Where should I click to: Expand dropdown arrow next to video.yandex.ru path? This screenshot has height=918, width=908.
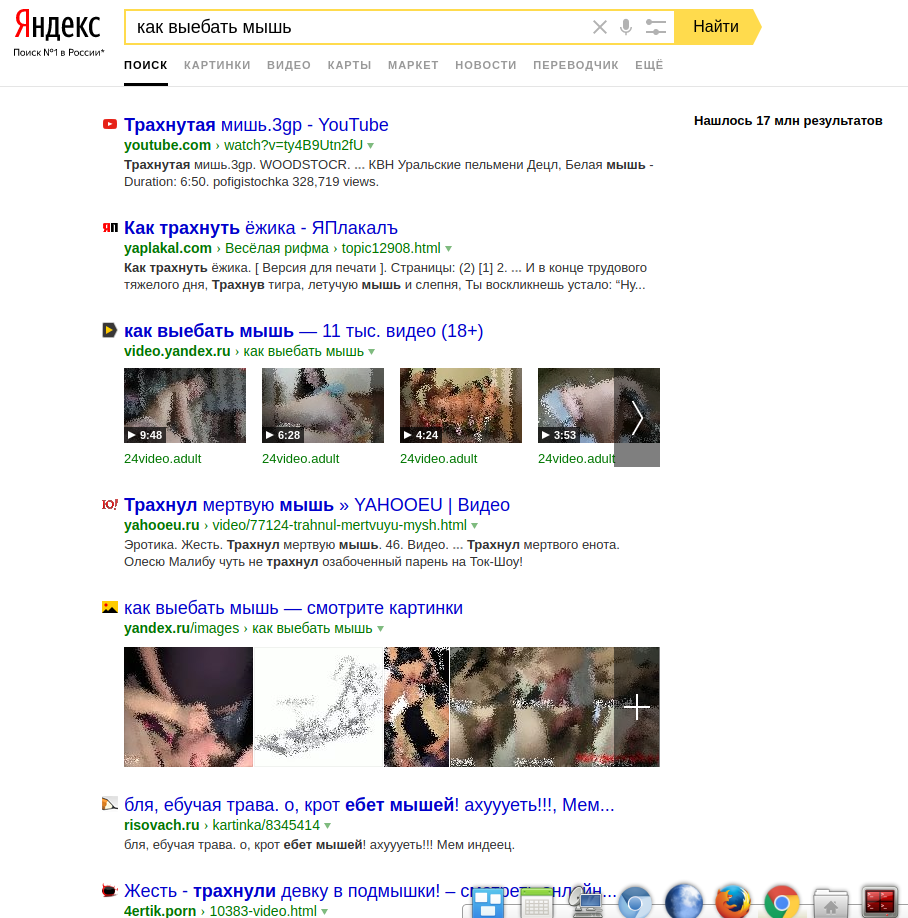point(372,352)
